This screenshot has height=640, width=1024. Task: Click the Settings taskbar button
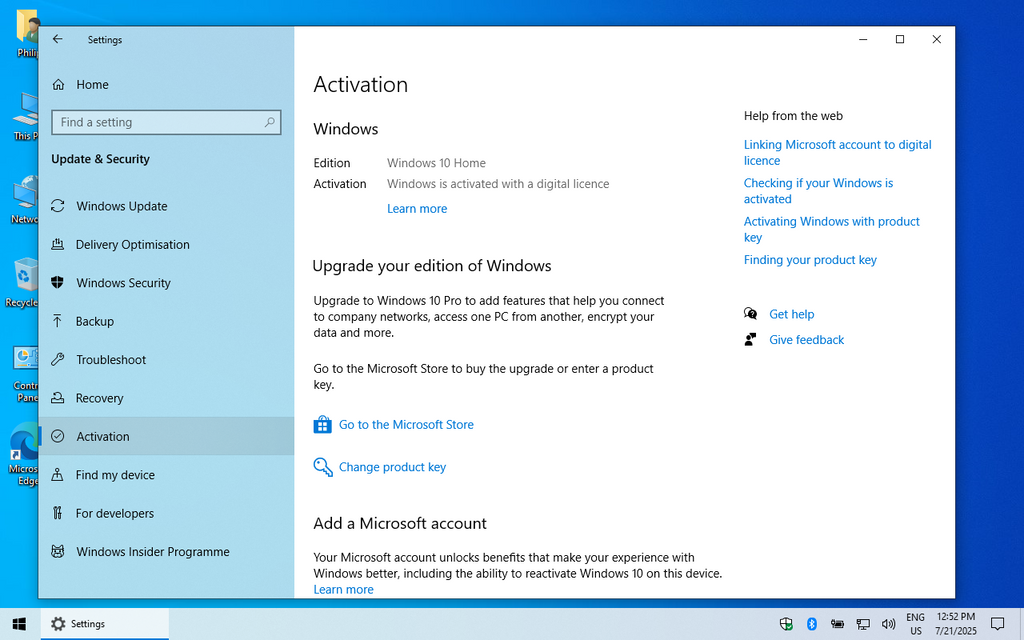(104, 624)
